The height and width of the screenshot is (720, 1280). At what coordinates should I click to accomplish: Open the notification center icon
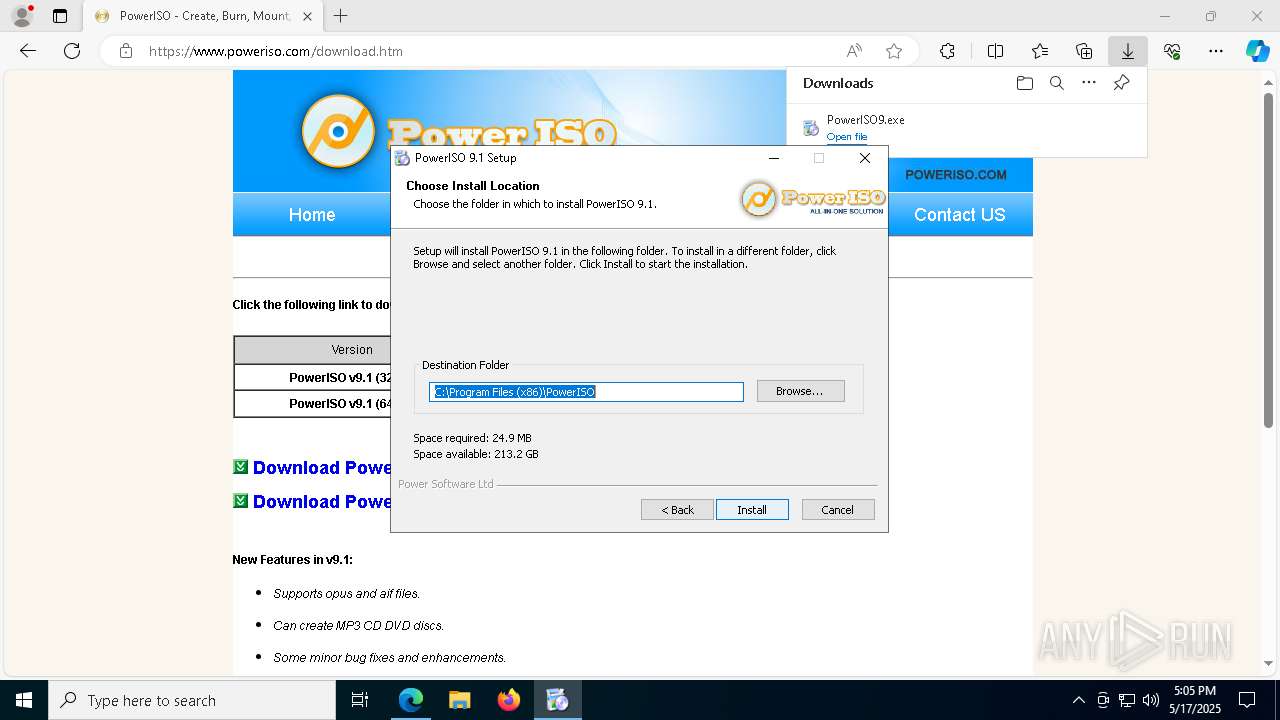click(1247, 700)
